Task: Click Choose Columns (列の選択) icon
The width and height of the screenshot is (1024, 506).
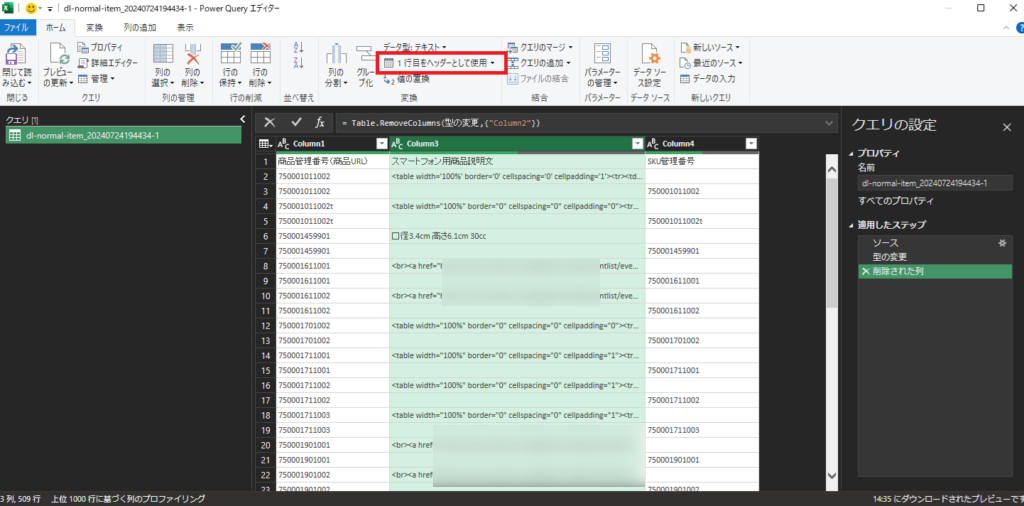Action: (x=163, y=55)
